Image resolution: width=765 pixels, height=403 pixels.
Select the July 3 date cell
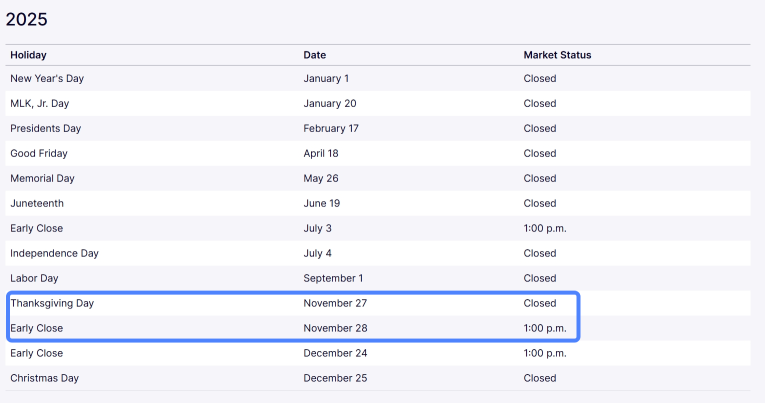(x=317, y=228)
